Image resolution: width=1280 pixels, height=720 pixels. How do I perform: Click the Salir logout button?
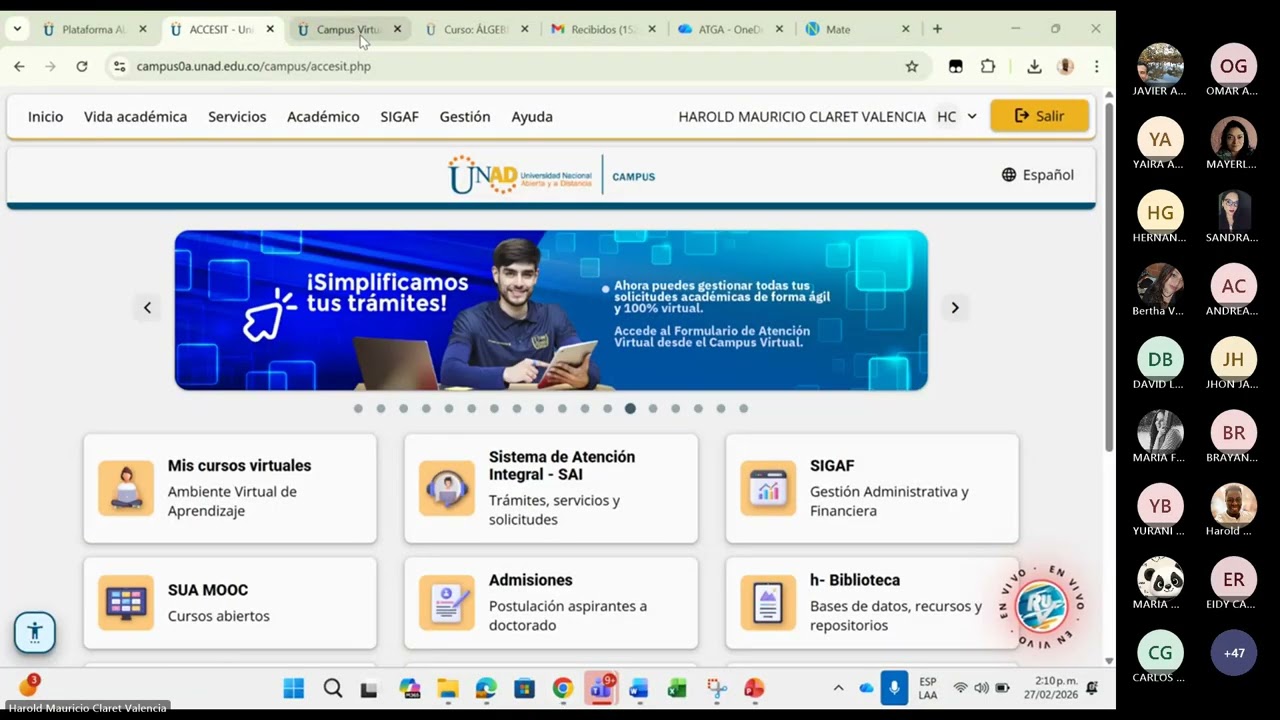1039,116
